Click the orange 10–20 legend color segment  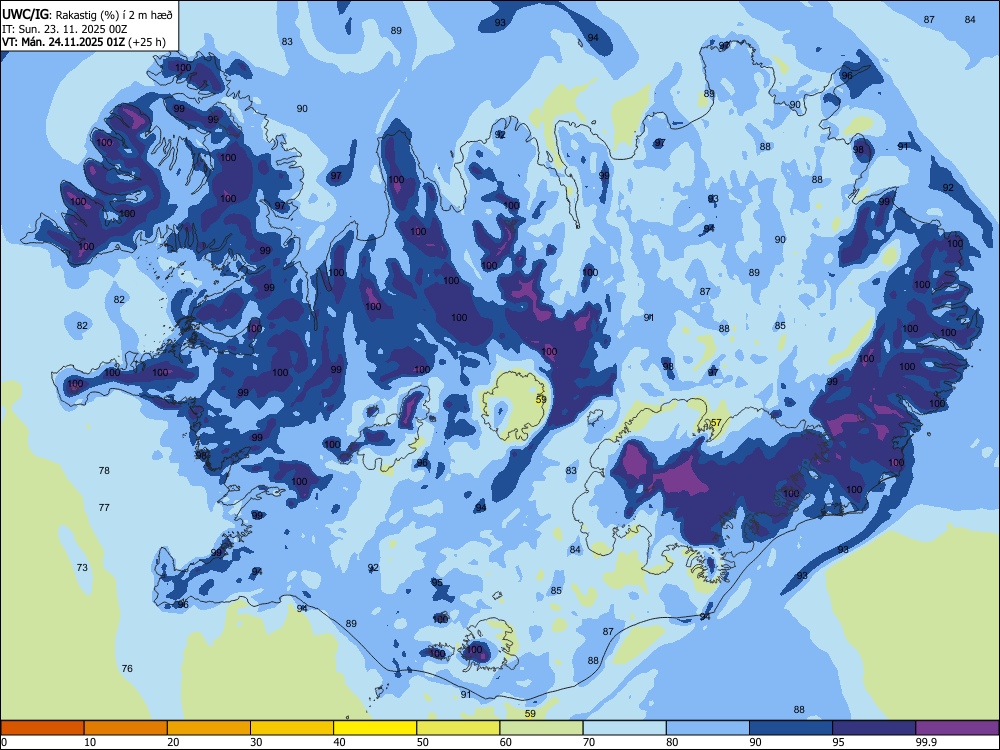[126, 728]
